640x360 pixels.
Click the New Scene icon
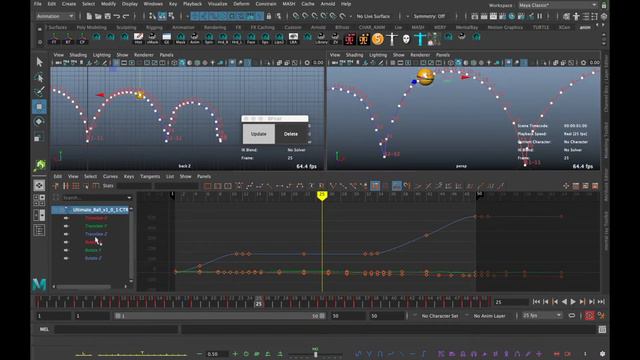pos(89,16)
